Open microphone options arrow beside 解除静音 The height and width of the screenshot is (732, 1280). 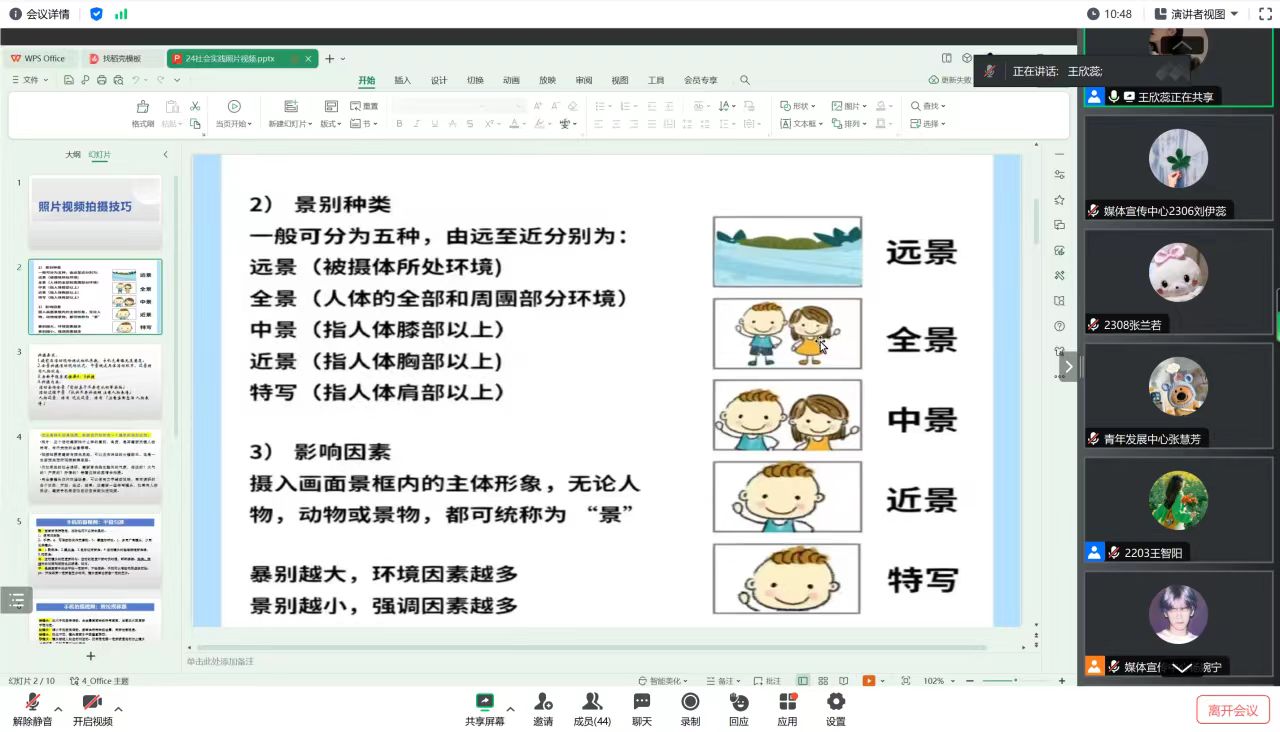(58, 709)
